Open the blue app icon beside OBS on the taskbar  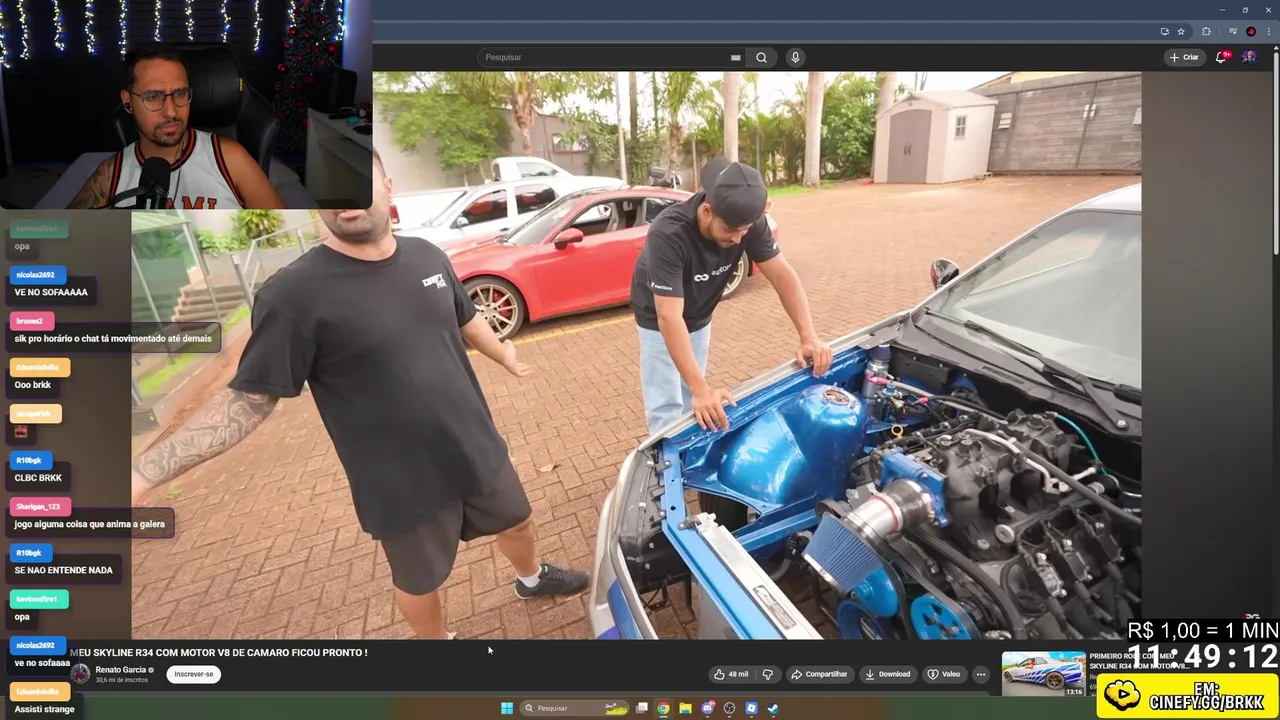point(751,708)
